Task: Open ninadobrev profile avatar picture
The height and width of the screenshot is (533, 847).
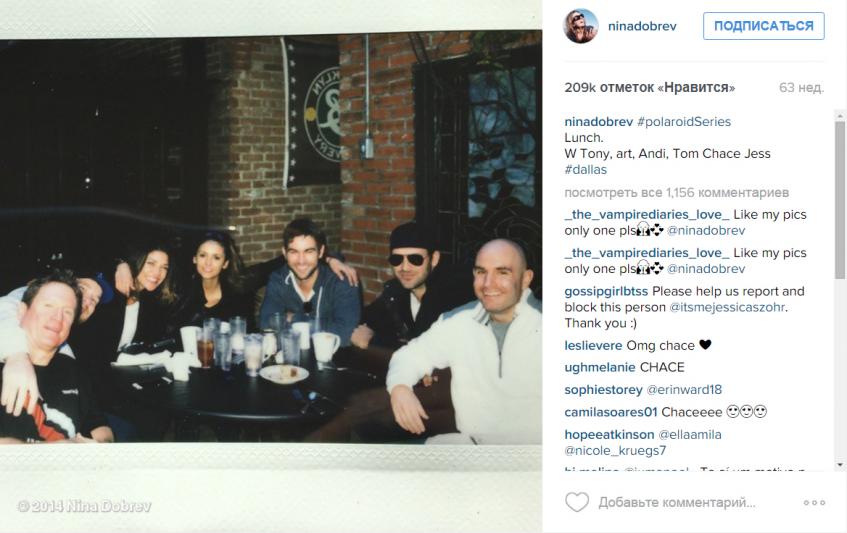Action: (x=581, y=26)
